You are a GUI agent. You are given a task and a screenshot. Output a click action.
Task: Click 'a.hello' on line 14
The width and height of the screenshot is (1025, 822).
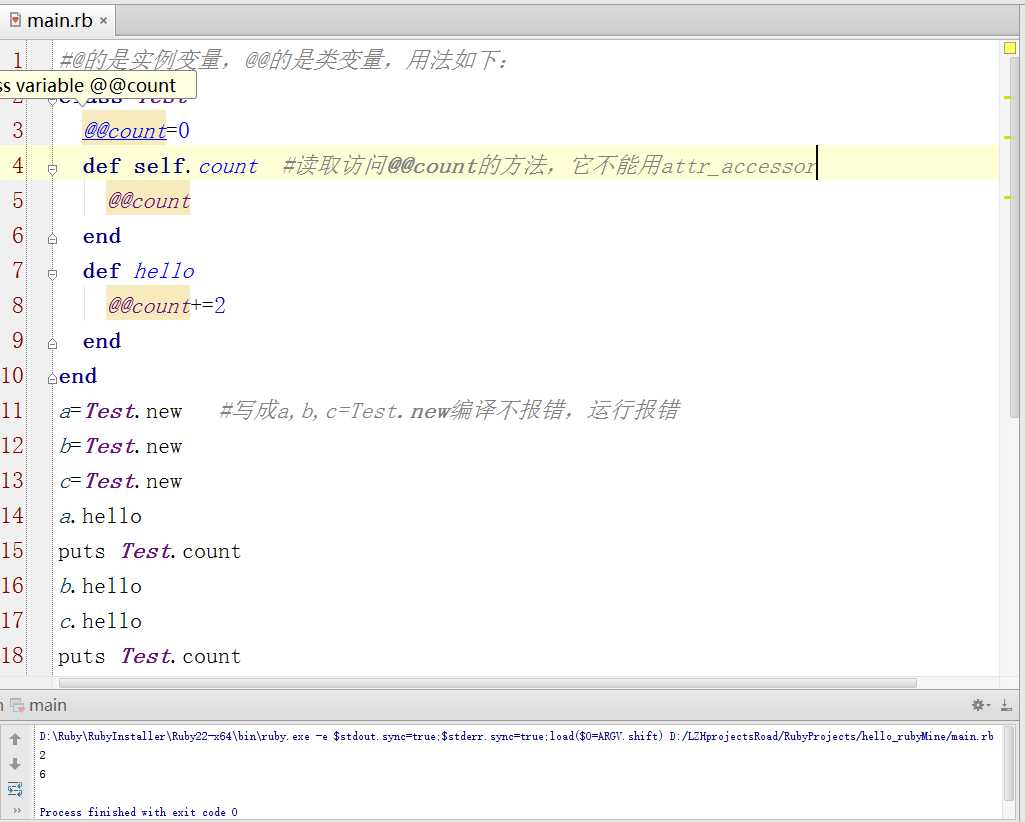coord(100,517)
